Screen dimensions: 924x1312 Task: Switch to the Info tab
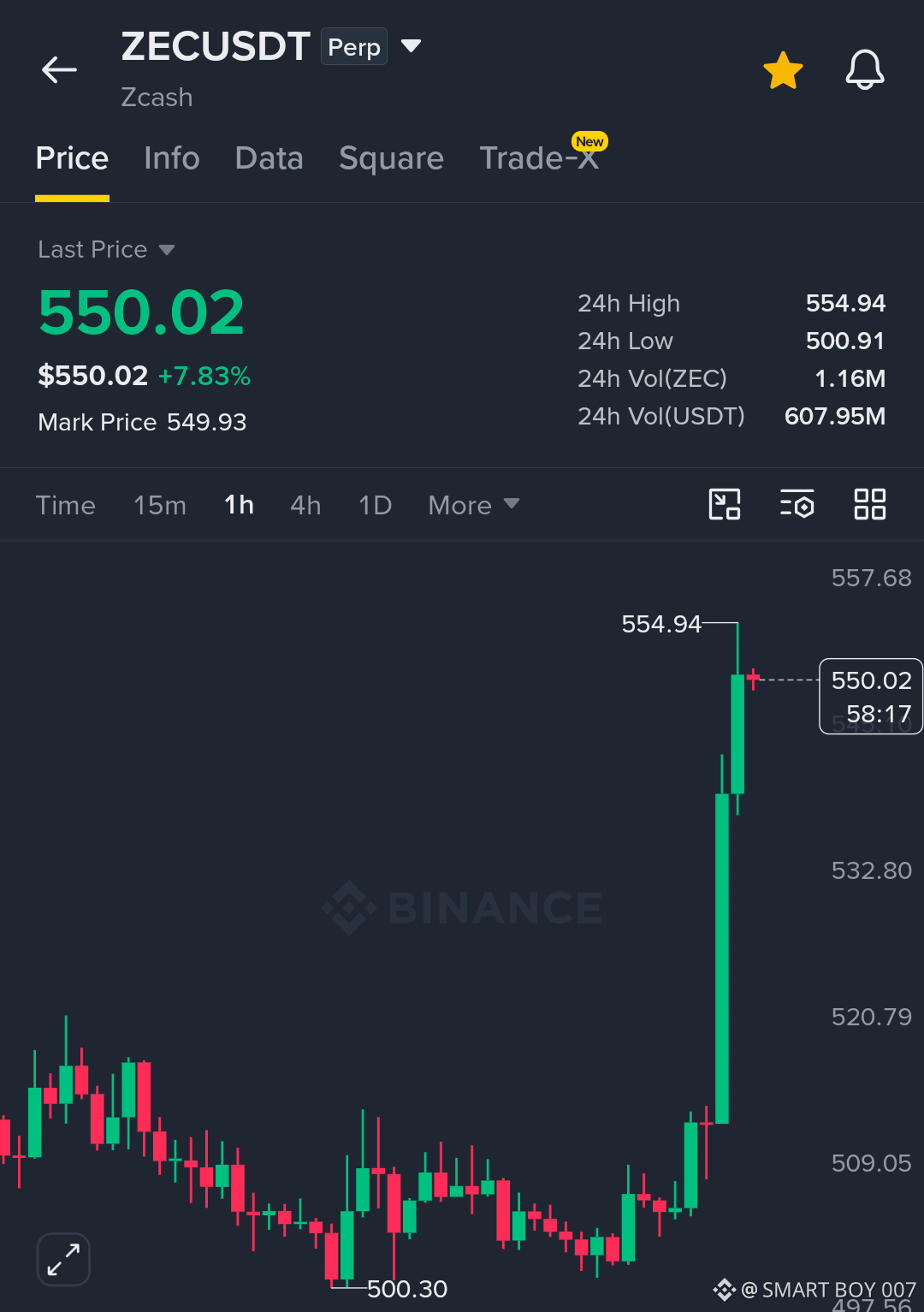172,158
